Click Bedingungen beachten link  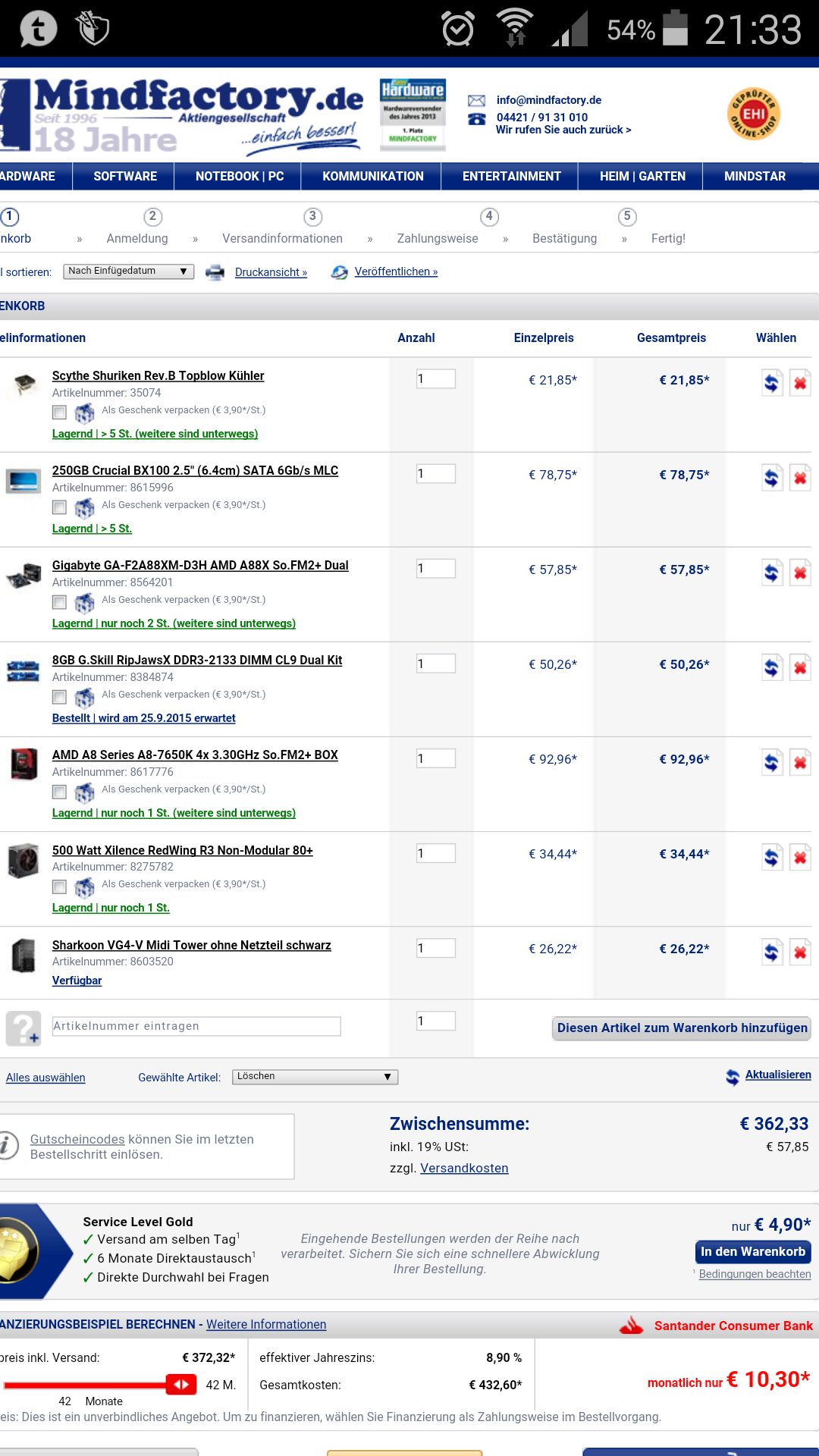[x=755, y=1274]
